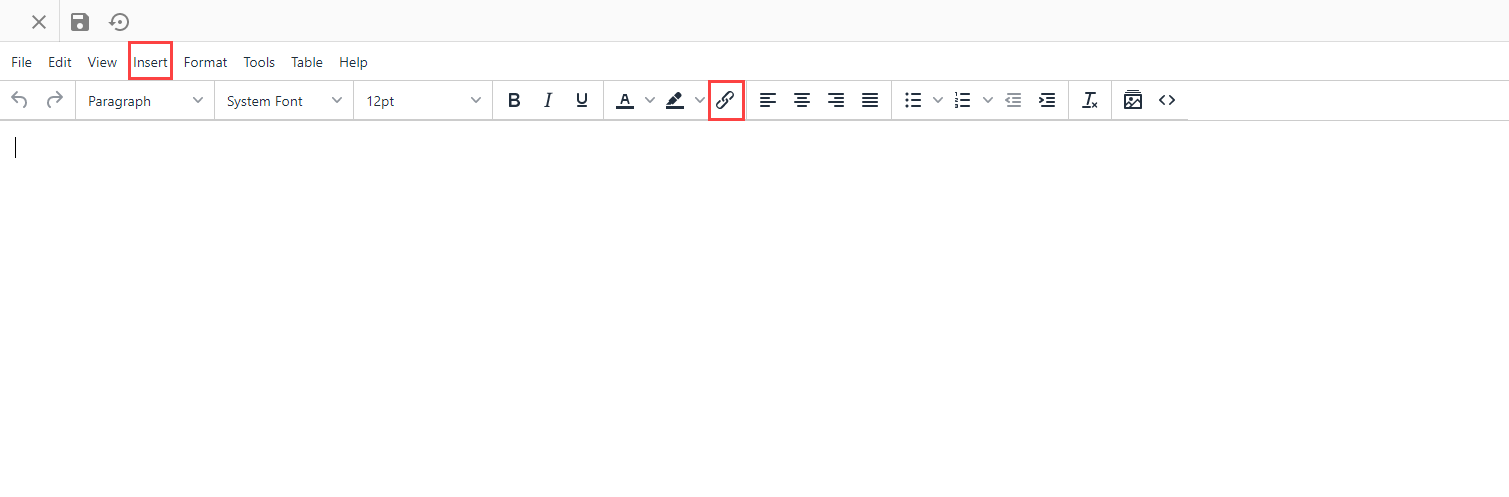The height and width of the screenshot is (497, 1509).
Task: Open the source code view icon
Action: click(1167, 100)
